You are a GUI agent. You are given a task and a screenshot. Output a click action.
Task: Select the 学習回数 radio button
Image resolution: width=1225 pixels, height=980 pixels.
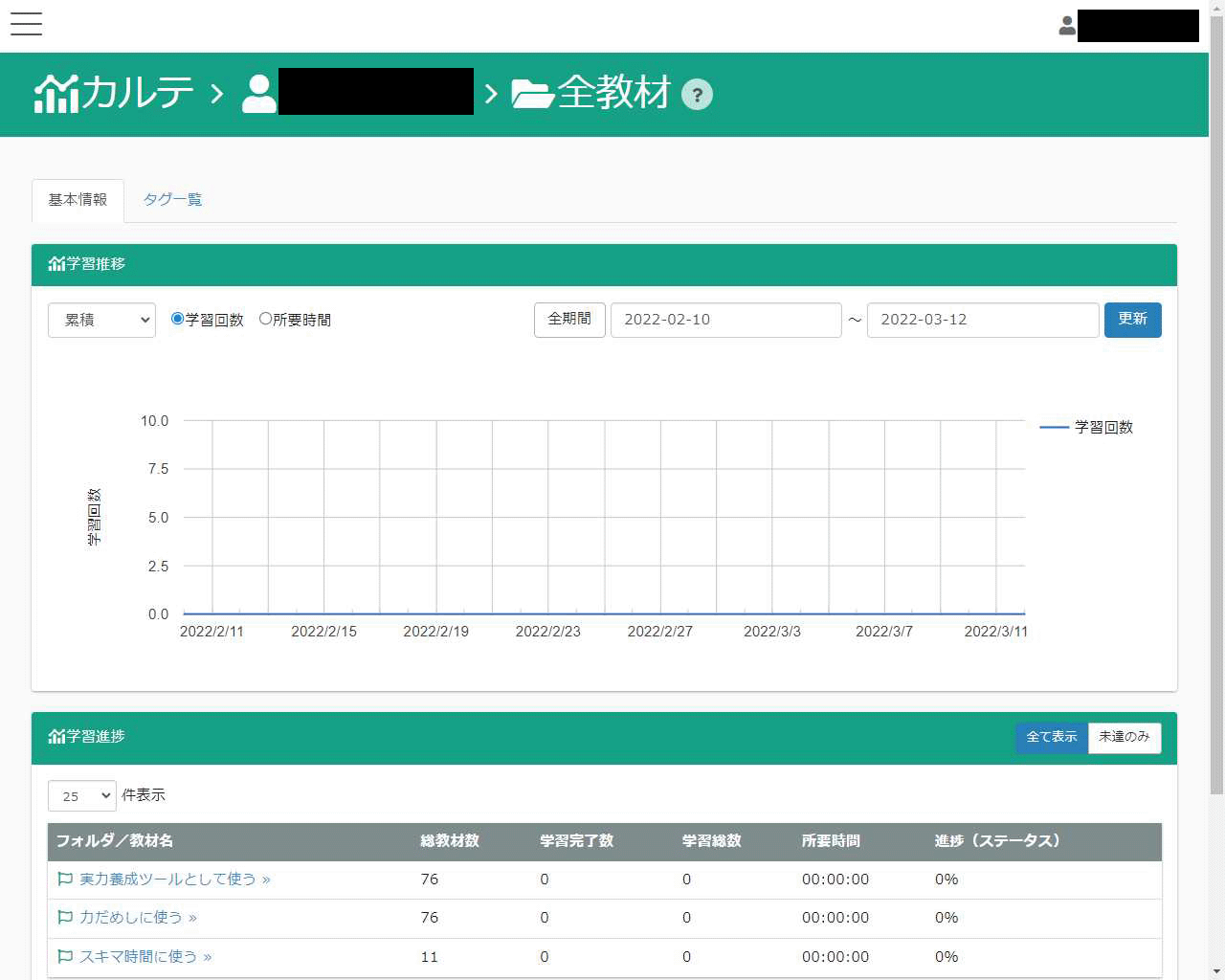point(177,319)
